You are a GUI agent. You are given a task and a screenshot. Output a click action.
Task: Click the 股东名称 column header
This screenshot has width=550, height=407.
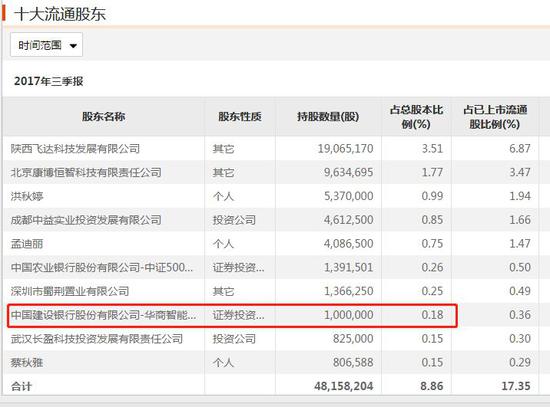click(x=104, y=116)
